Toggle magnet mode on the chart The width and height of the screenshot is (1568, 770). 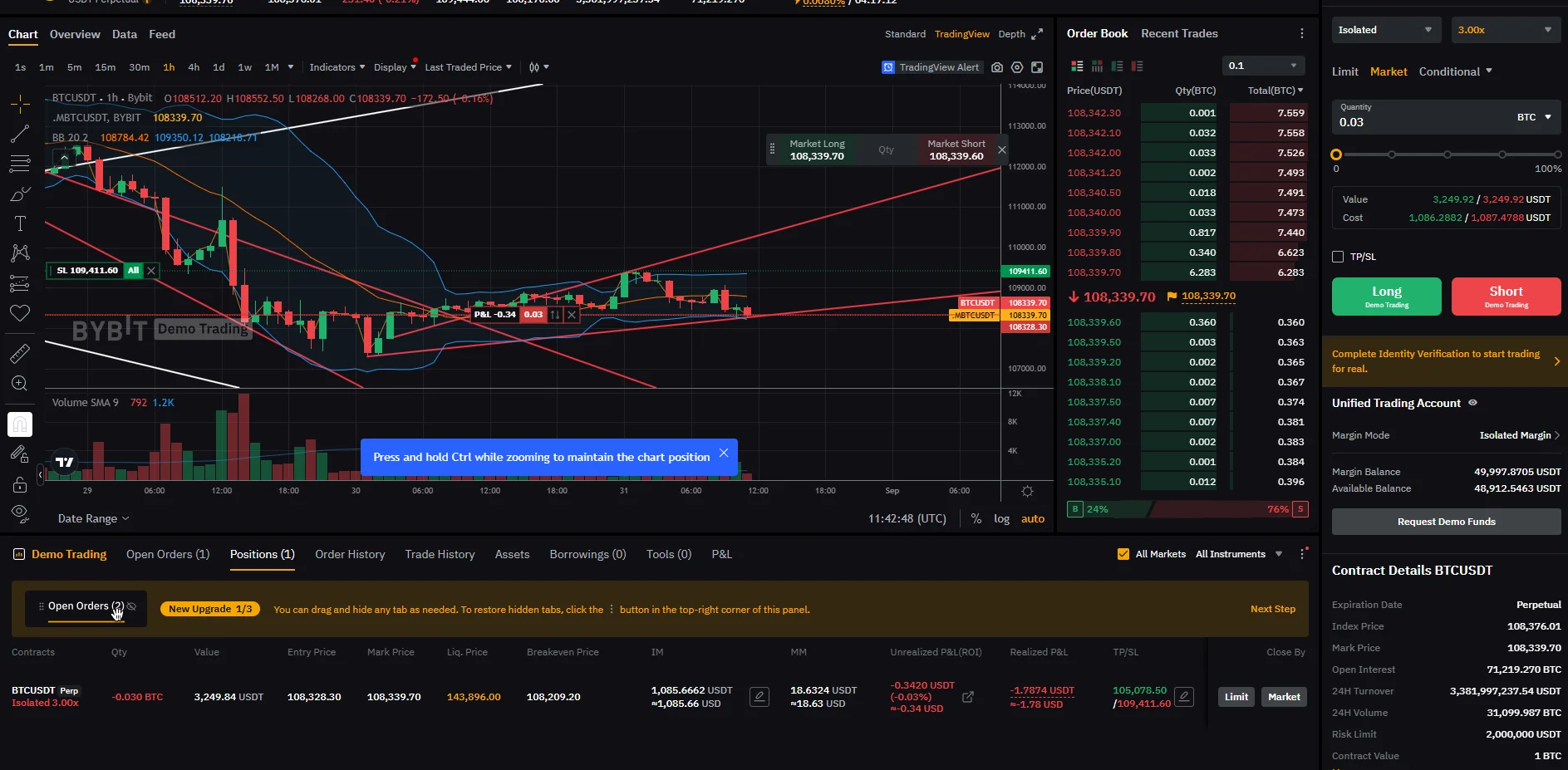pos(20,424)
